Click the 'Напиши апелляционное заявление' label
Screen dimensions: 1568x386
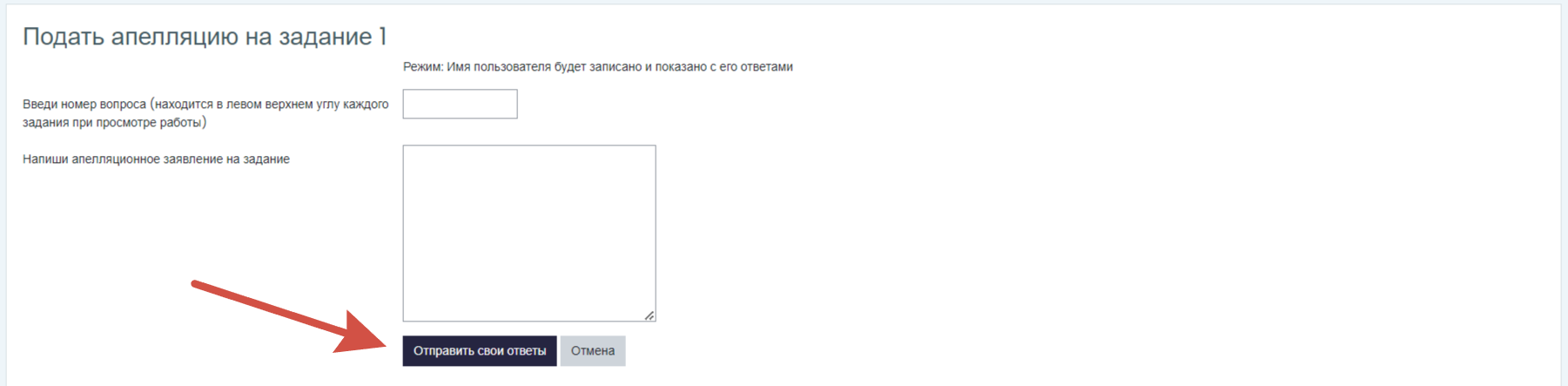156,159
